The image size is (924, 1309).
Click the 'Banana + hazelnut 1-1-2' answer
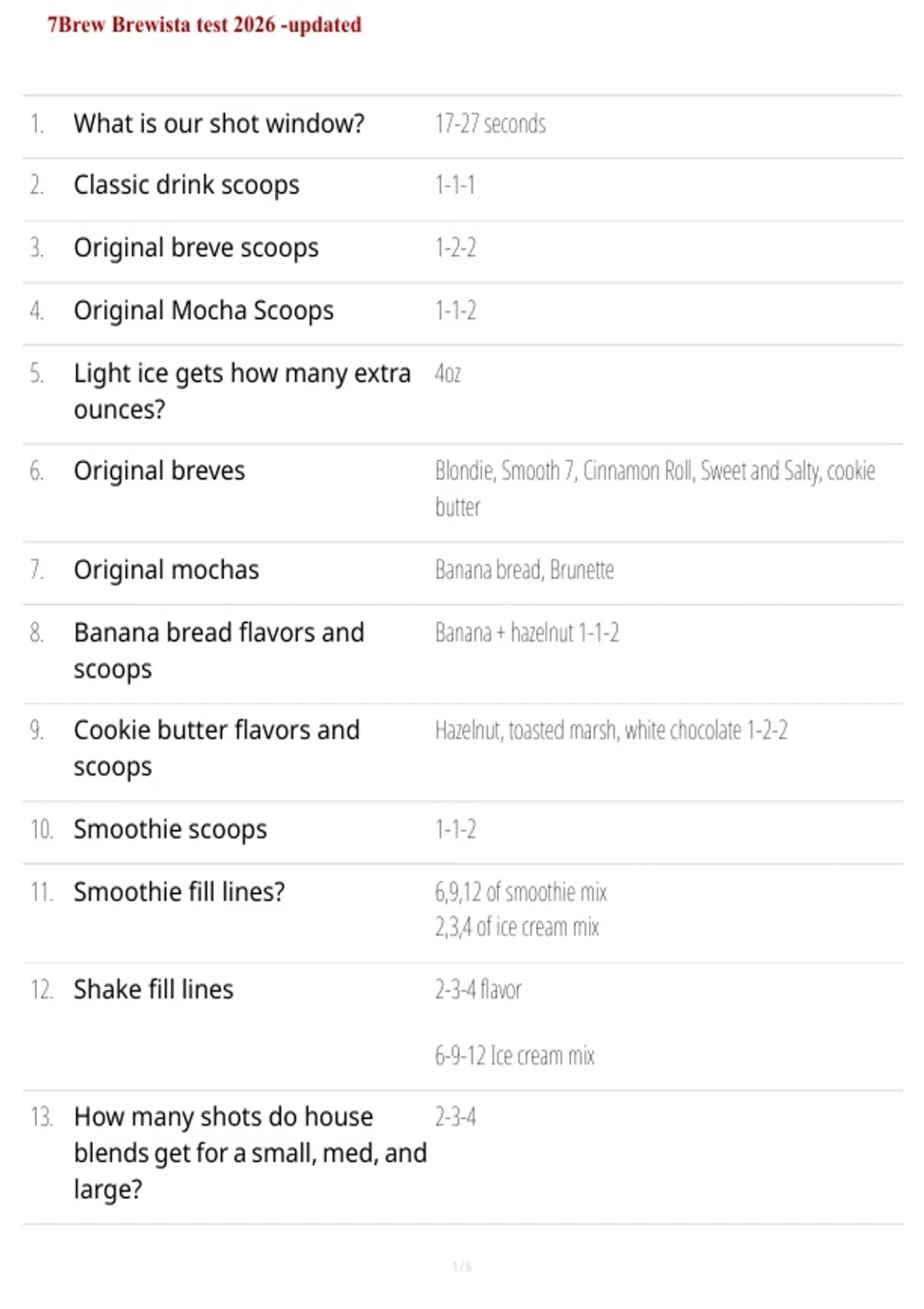(x=527, y=632)
